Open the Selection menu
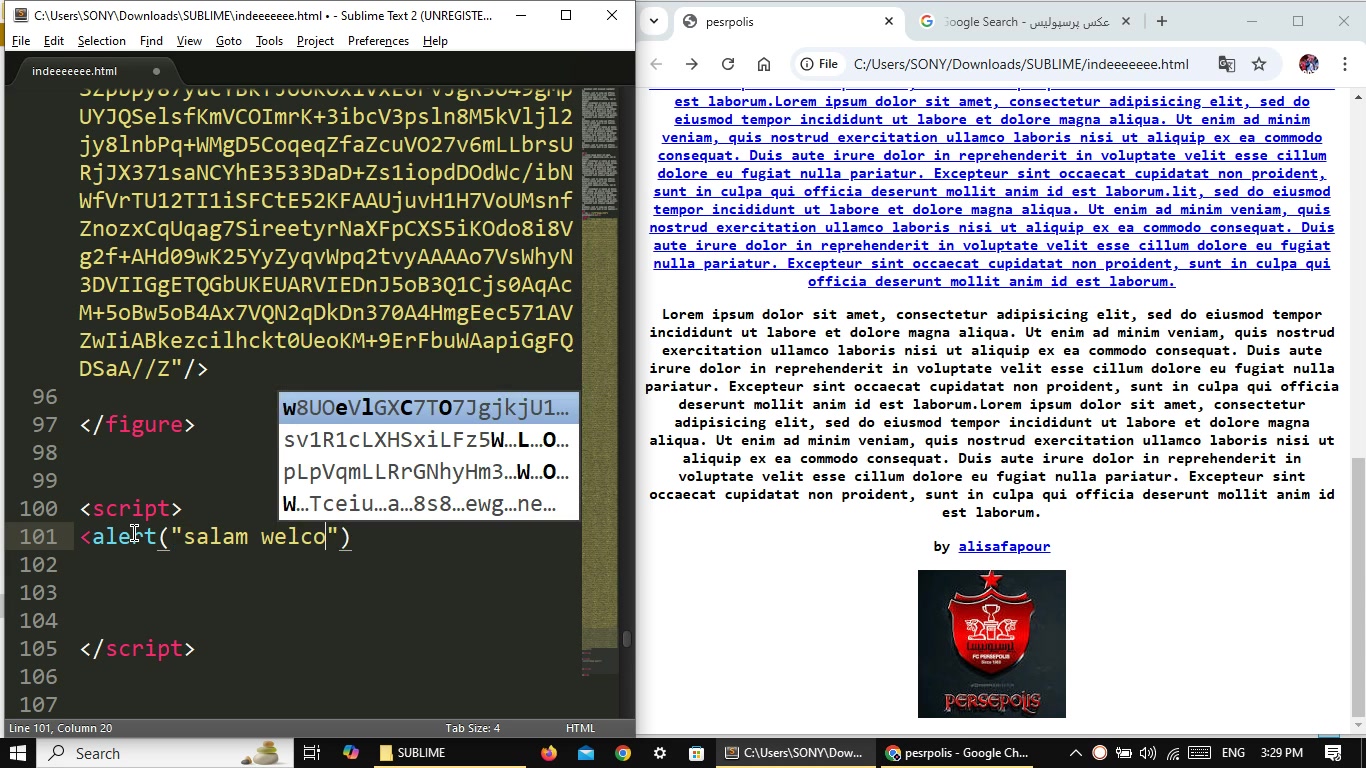The height and width of the screenshot is (768, 1366). (101, 41)
